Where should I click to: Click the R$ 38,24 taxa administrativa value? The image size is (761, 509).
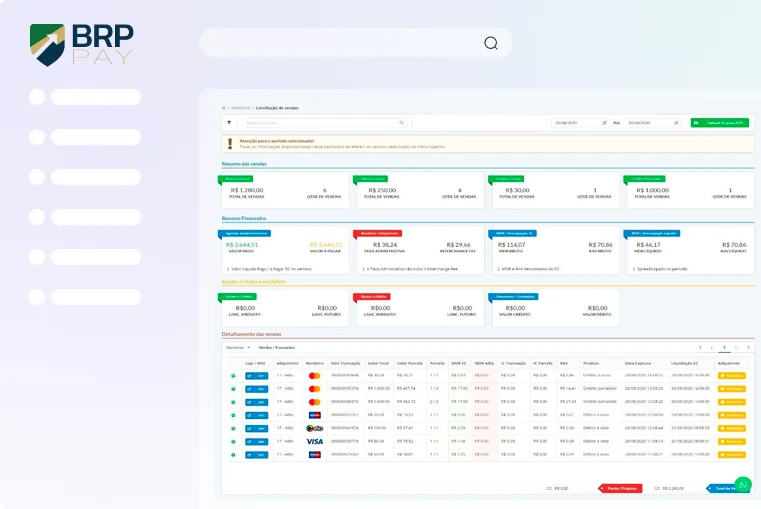[x=384, y=245]
